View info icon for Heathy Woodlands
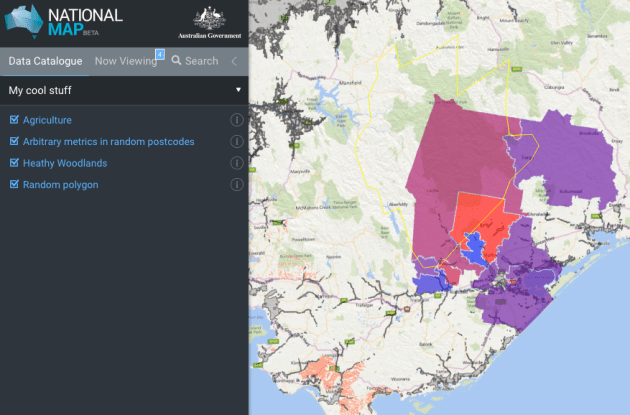Screen dimensions: 630x415 (x=237, y=163)
